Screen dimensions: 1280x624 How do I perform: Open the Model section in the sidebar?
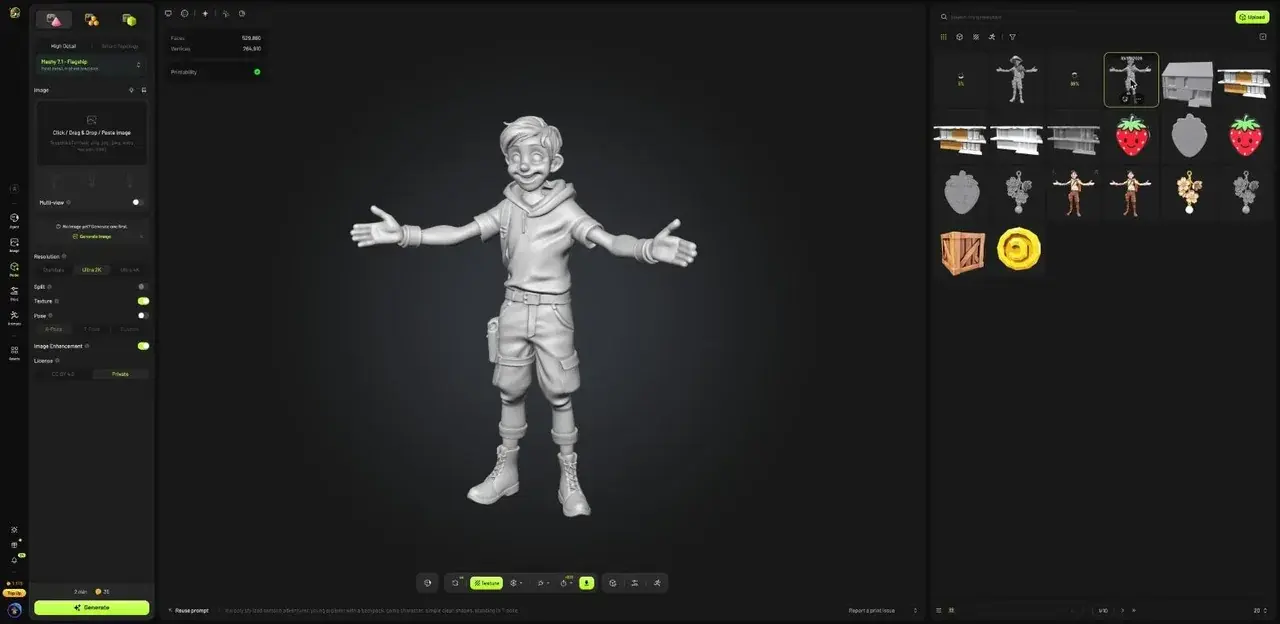[14, 268]
